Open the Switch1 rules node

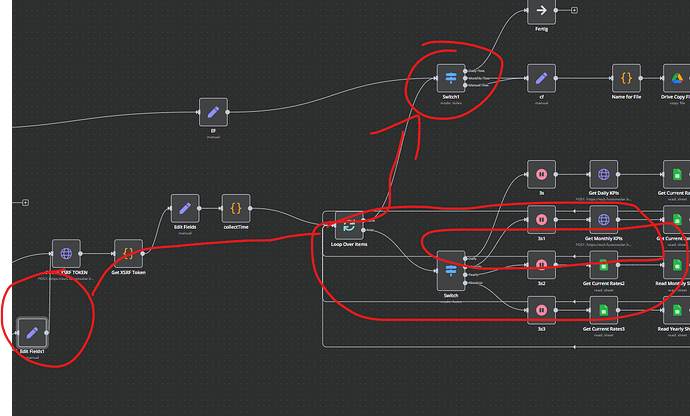pyautogui.click(x=451, y=78)
